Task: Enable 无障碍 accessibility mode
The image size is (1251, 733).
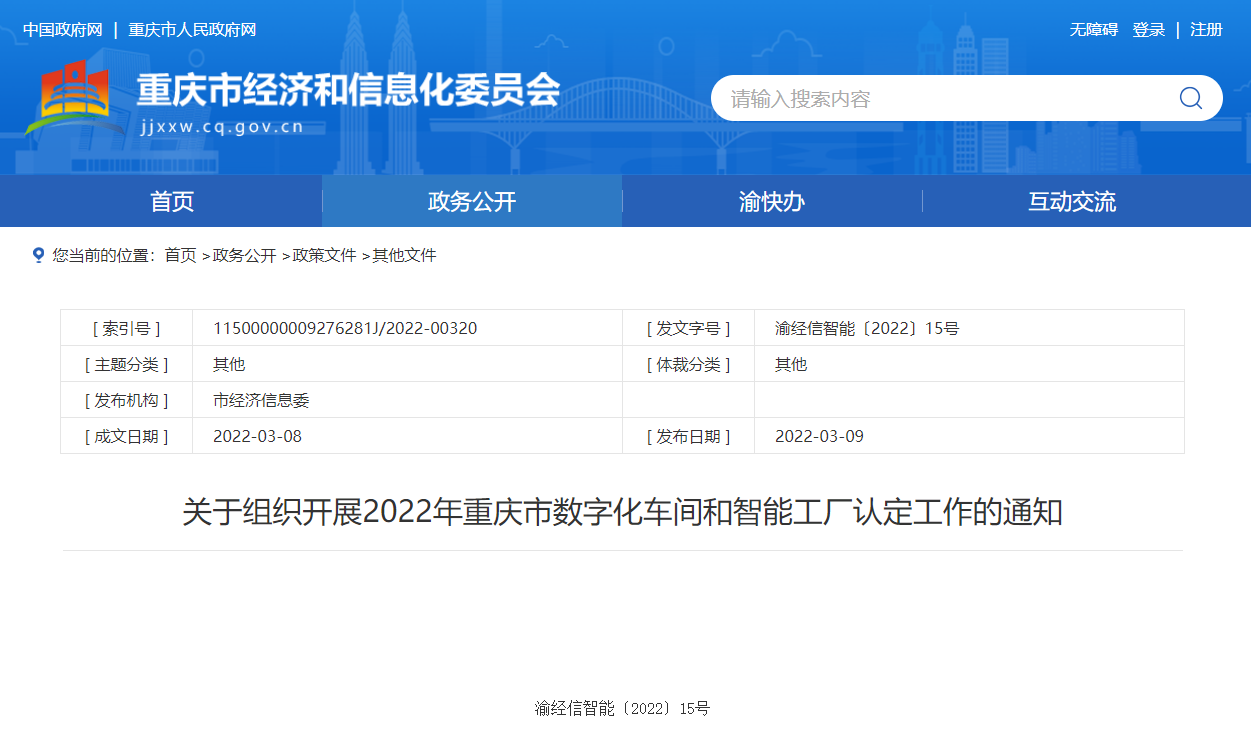Action: click(x=1093, y=30)
